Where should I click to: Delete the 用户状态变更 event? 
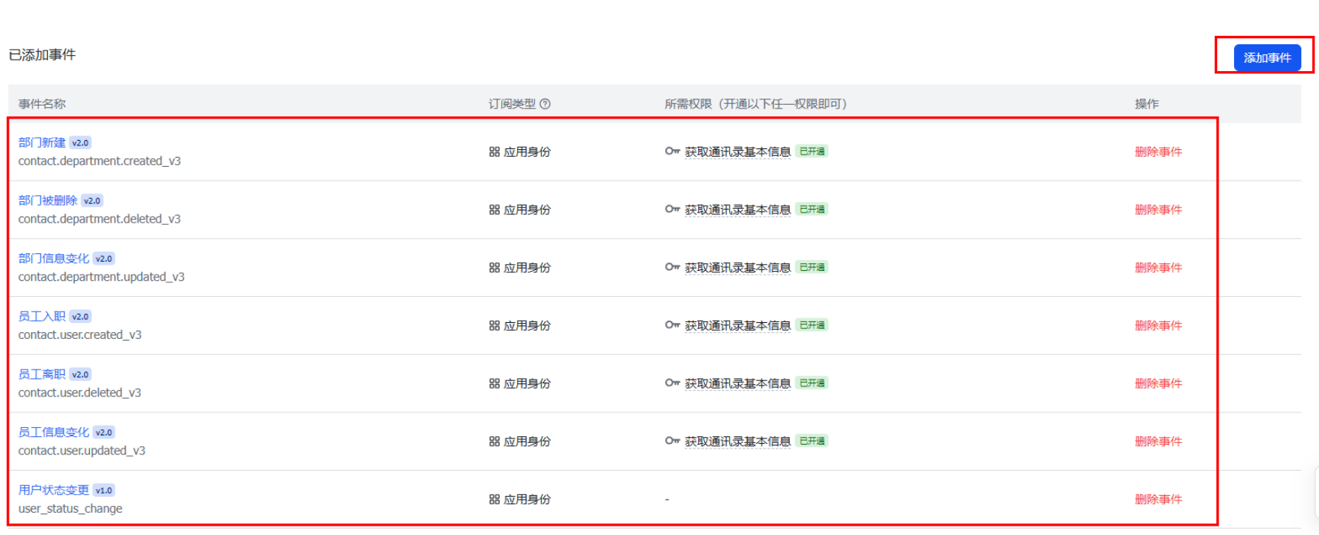coord(1158,500)
